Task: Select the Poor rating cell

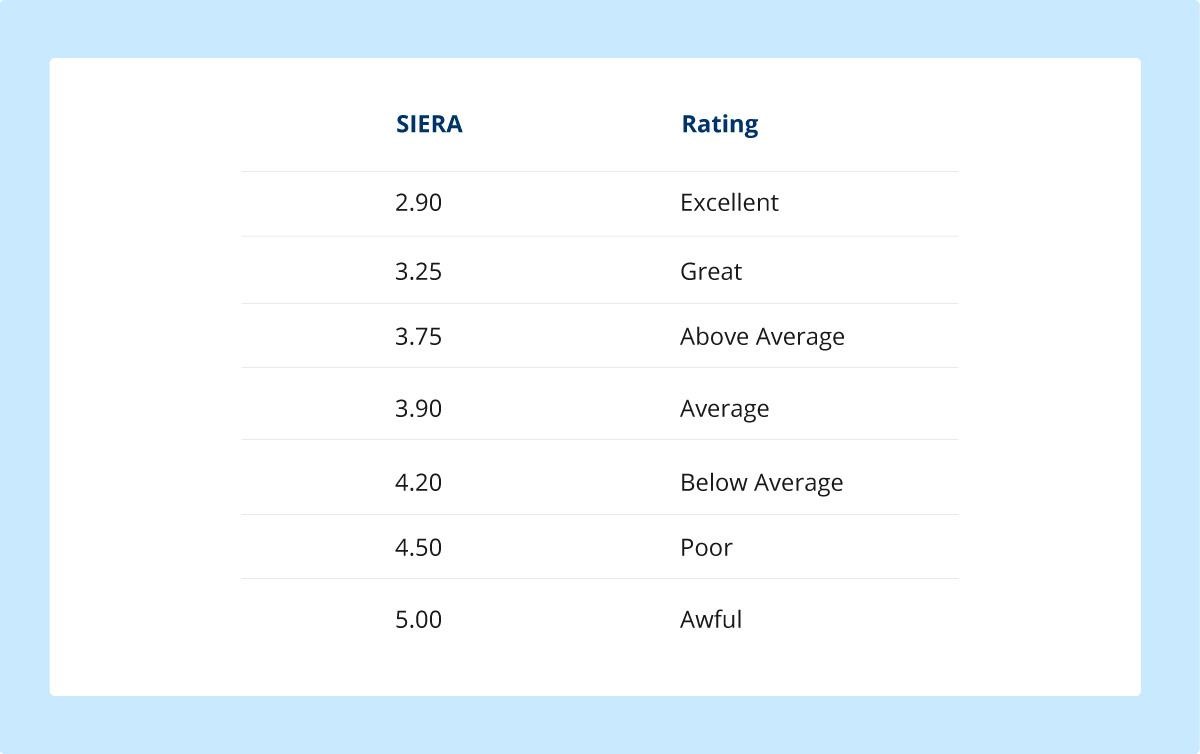Action: point(706,548)
